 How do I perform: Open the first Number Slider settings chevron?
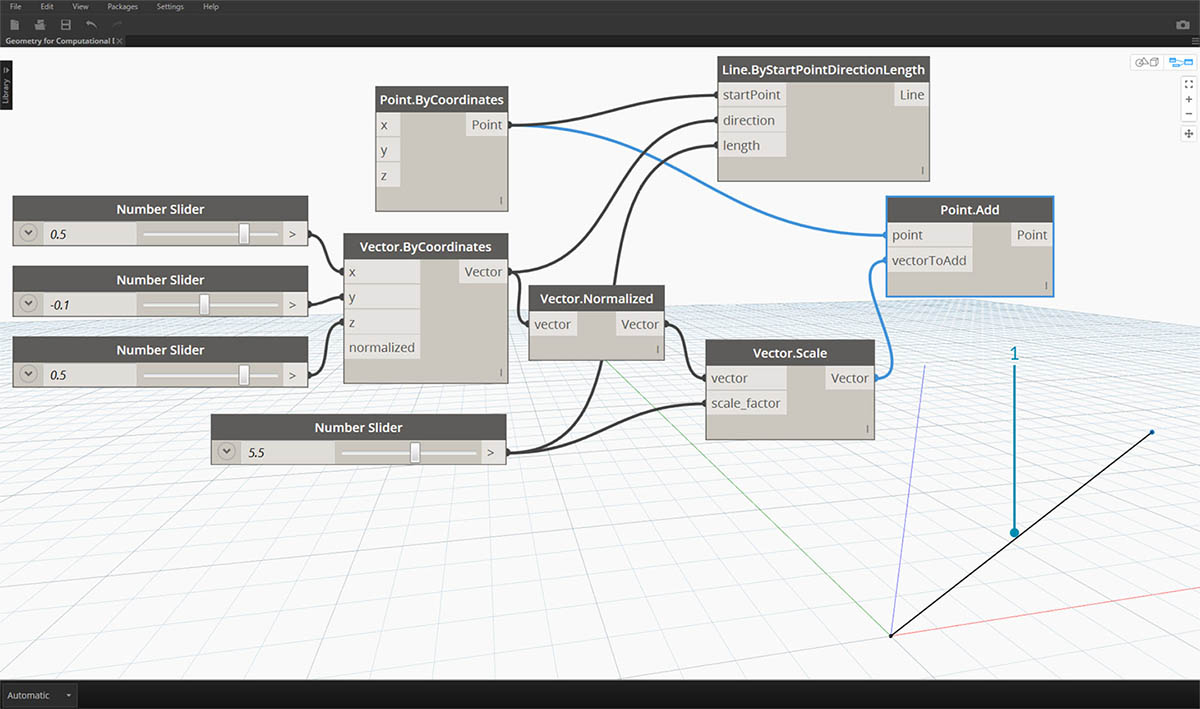tap(28, 233)
